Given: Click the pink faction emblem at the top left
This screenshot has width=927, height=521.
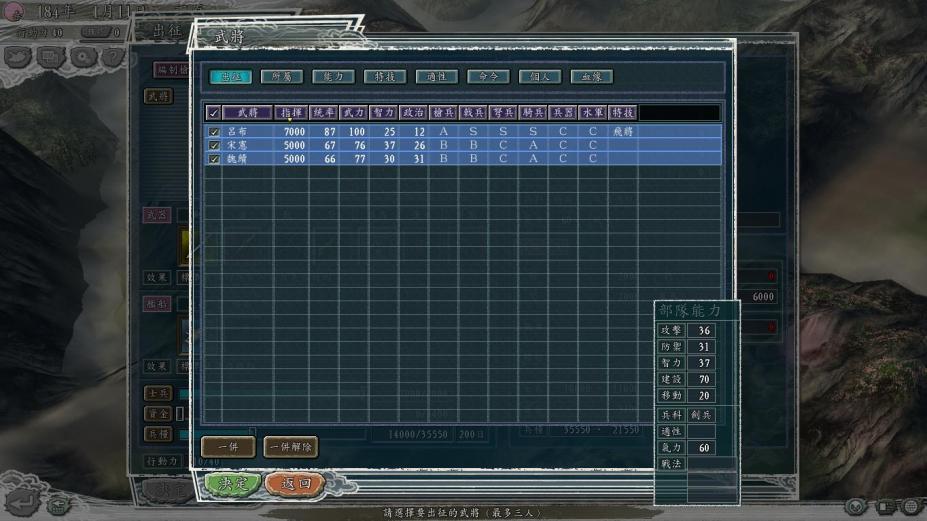Looking at the screenshot, I should 13,12.
